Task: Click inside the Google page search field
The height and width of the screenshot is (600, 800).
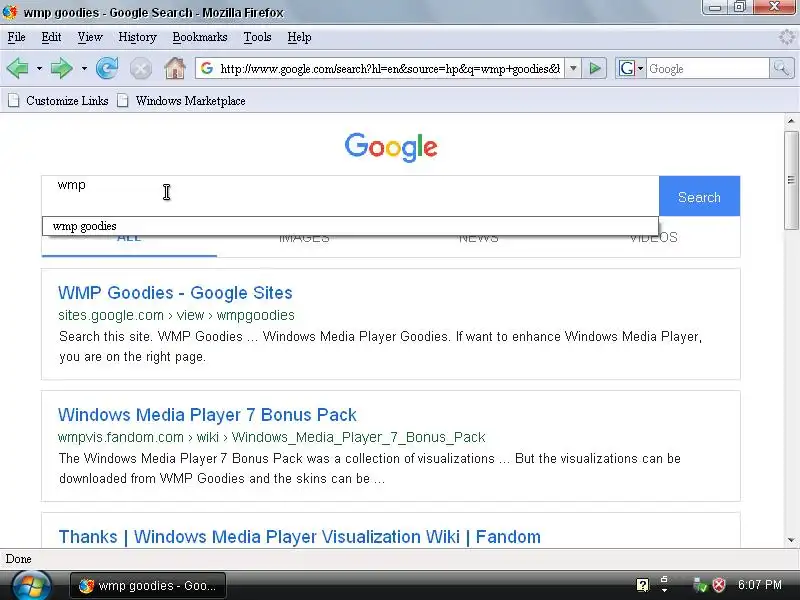Action: tap(350, 196)
